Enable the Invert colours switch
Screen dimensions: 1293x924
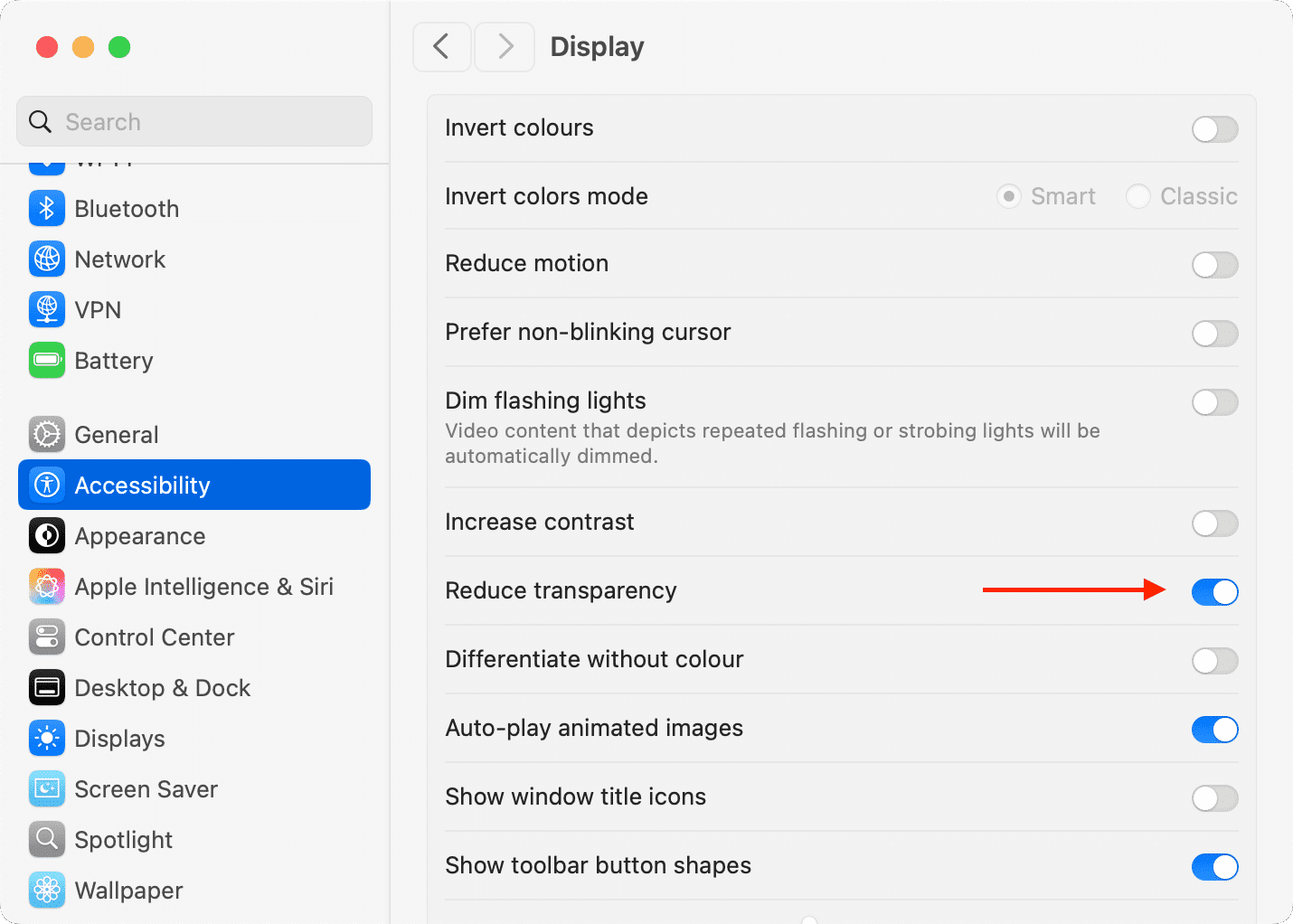click(1214, 129)
